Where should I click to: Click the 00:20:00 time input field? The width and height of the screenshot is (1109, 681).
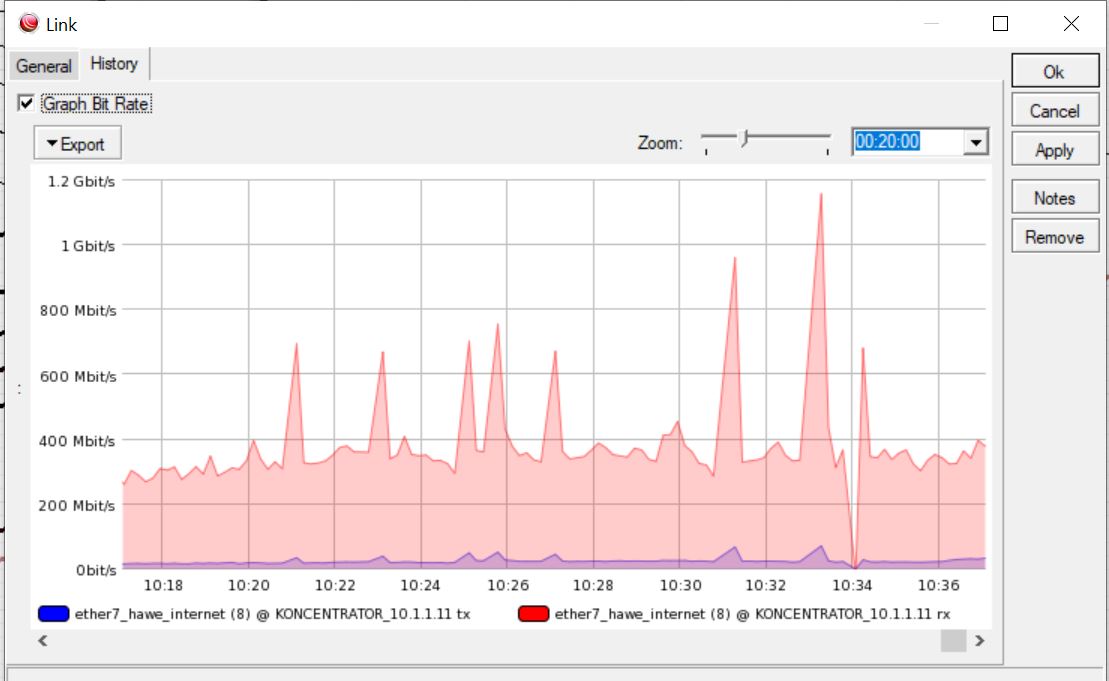(x=907, y=142)
